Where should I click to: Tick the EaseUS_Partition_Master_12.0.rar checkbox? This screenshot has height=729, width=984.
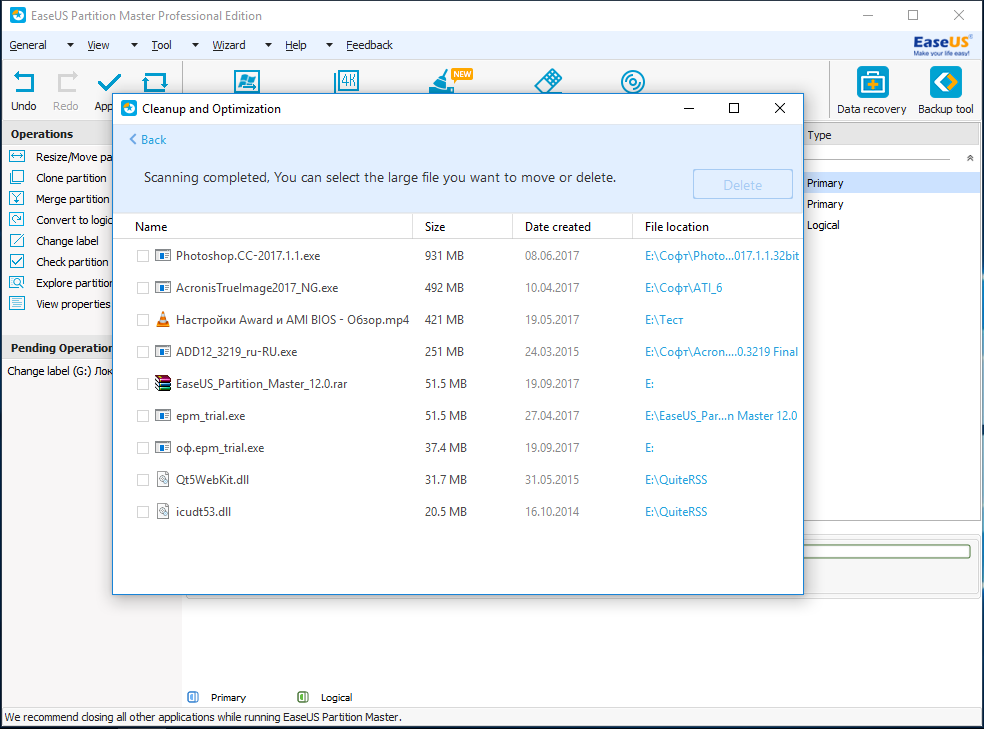143,384
